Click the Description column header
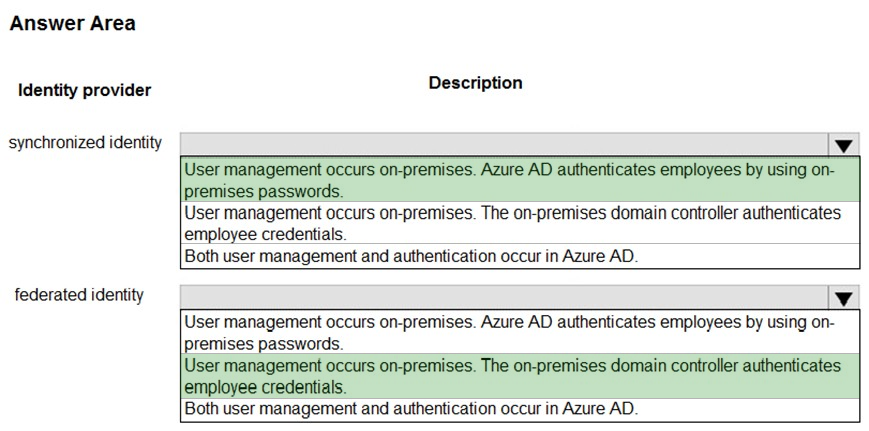The image size is (869, 431). 476,83
